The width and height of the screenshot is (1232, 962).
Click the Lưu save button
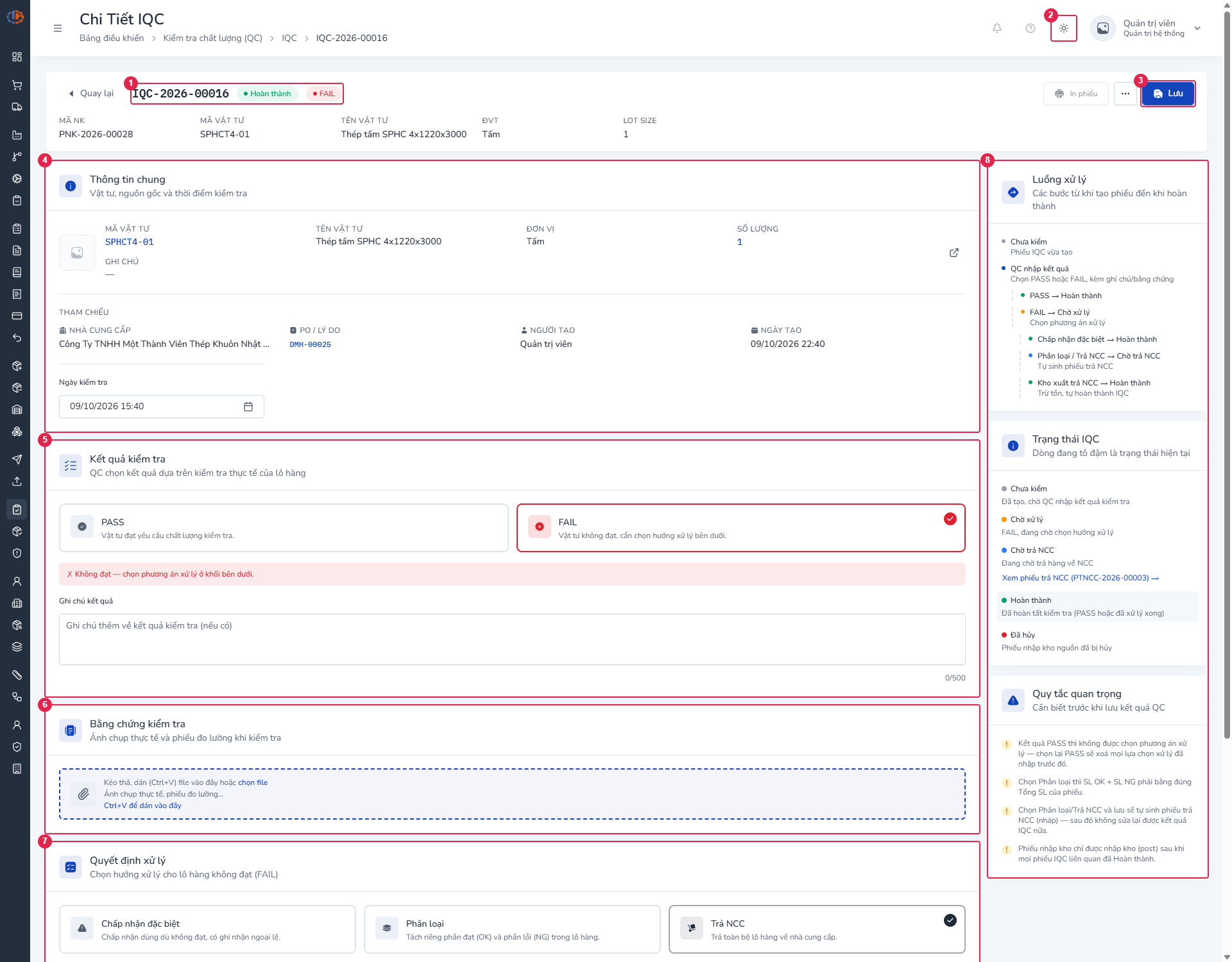1168,94
